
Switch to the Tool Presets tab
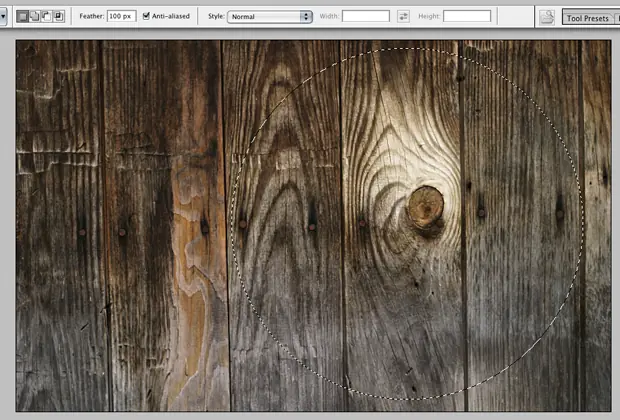click(x=587, y=17)
